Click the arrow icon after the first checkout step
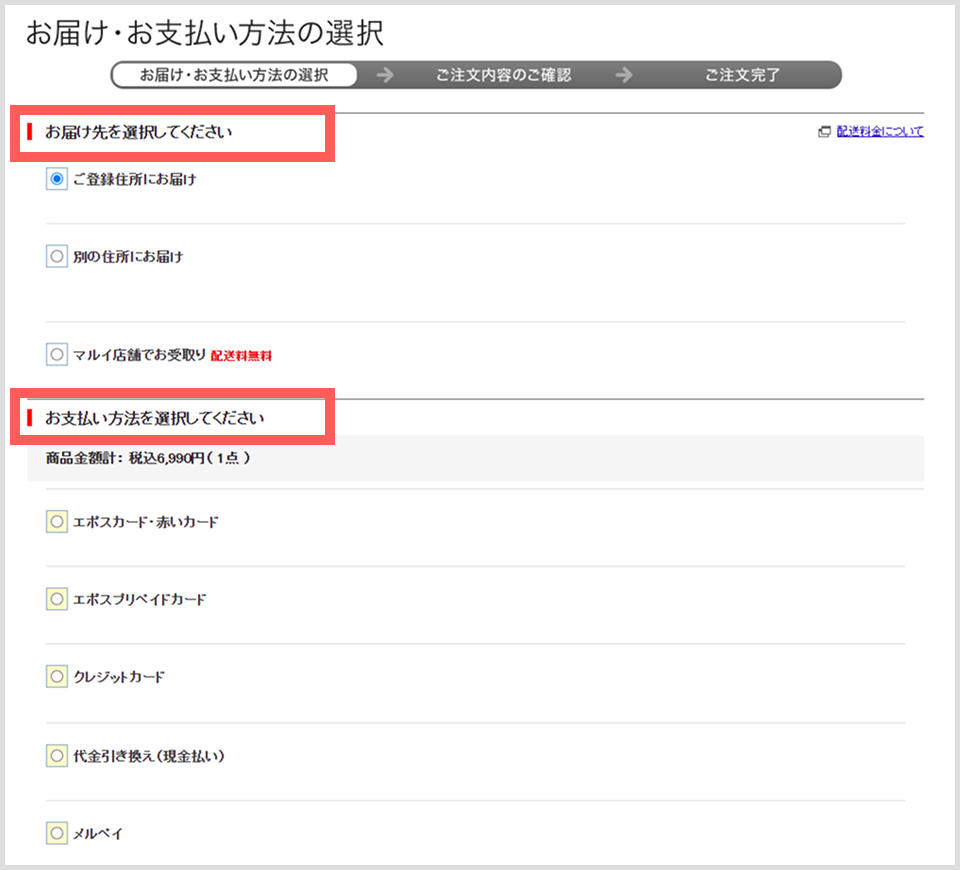The width and height of the screenshot is (960, 870). [x=385, y=74]
